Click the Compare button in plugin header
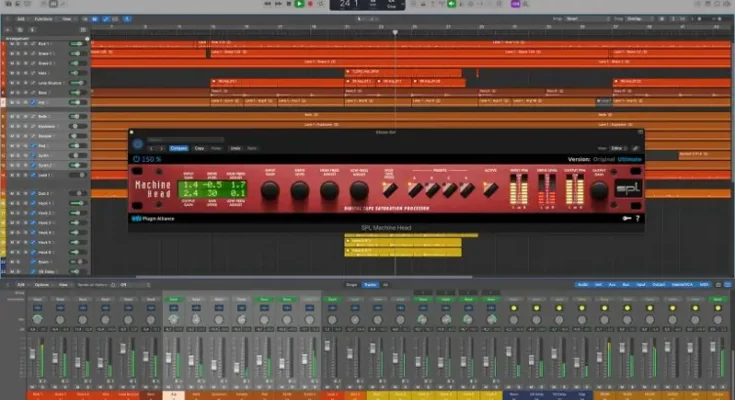The width and height of the screenshot is (735, 400). click(179, 148)
